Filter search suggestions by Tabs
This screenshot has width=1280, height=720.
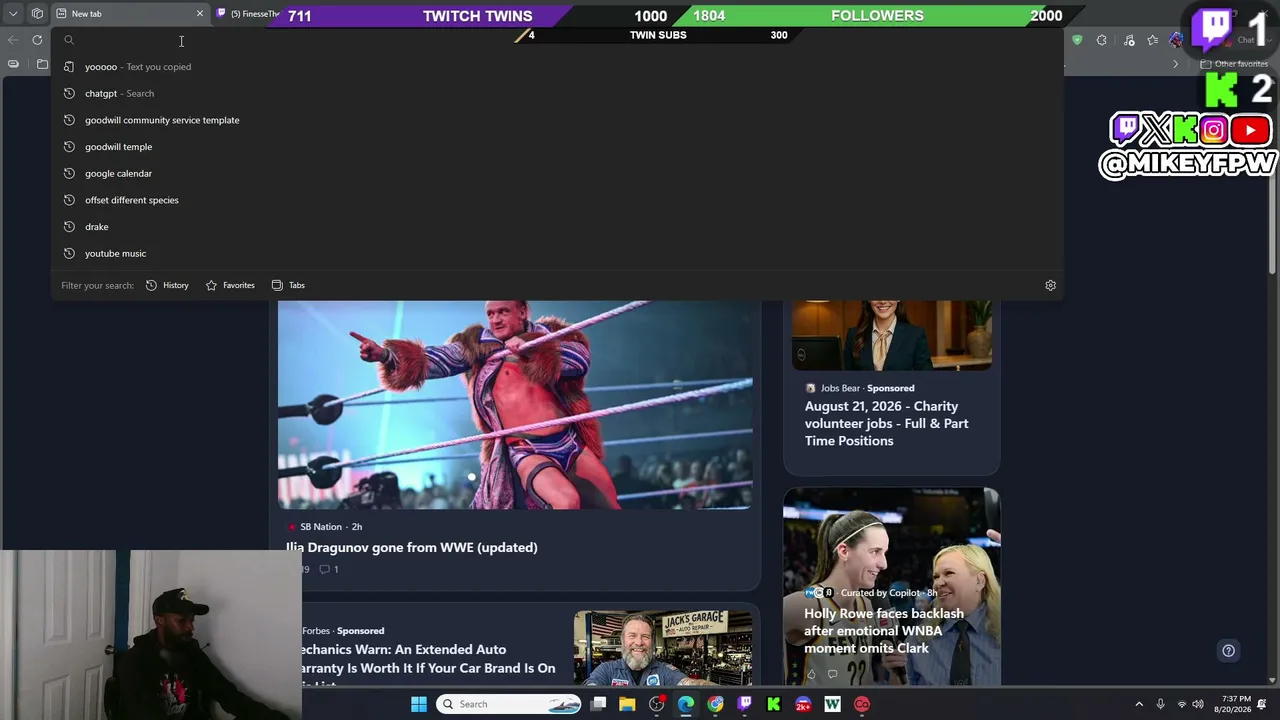[289, 285]
